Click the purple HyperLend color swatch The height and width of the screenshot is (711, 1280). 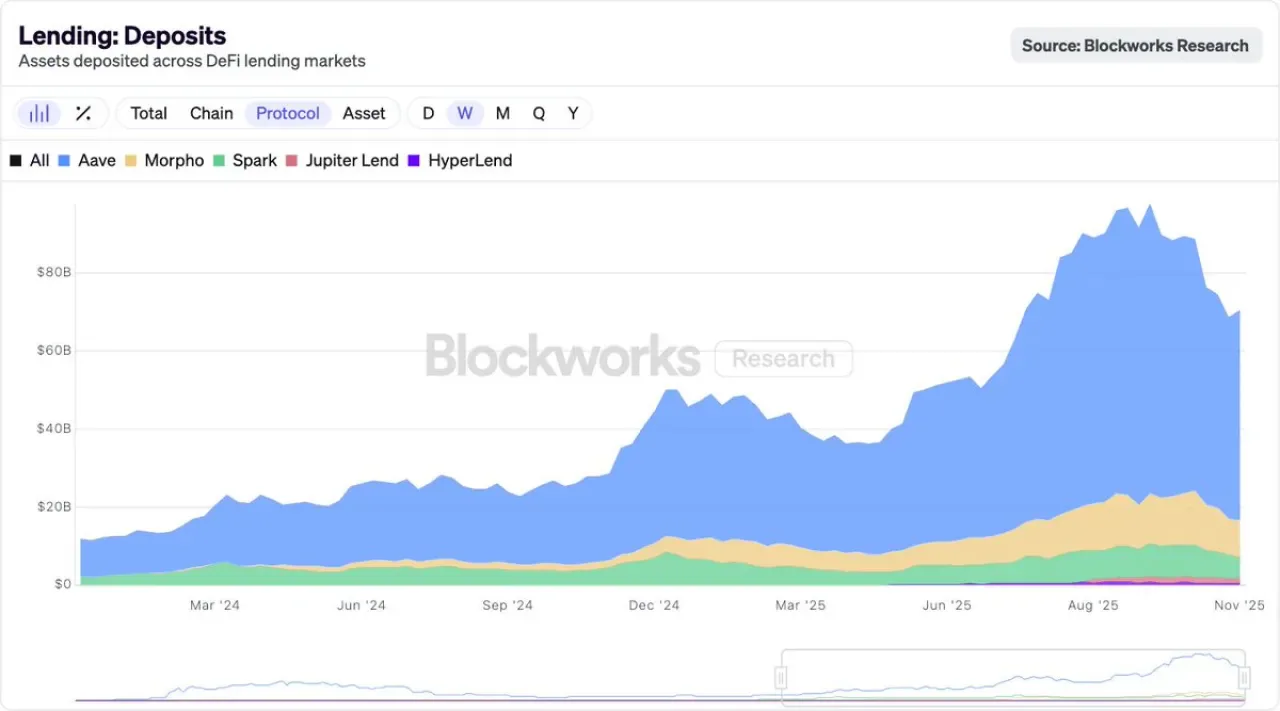tap(414, 160)
